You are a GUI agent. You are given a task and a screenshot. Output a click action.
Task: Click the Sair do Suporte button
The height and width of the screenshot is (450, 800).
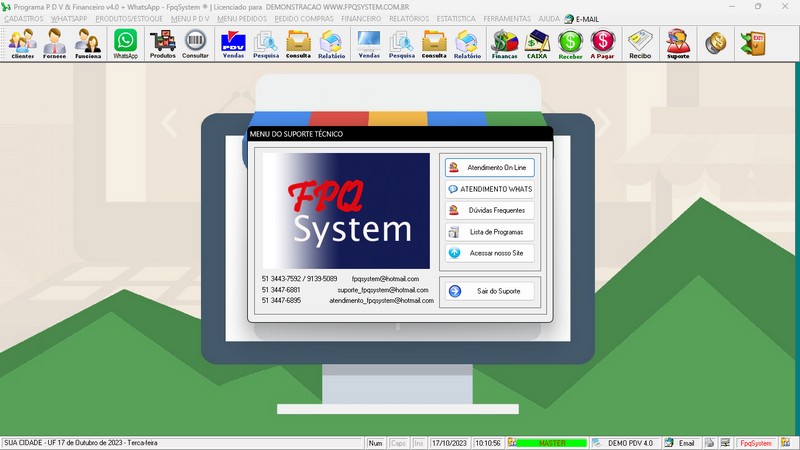coord(490,291)
